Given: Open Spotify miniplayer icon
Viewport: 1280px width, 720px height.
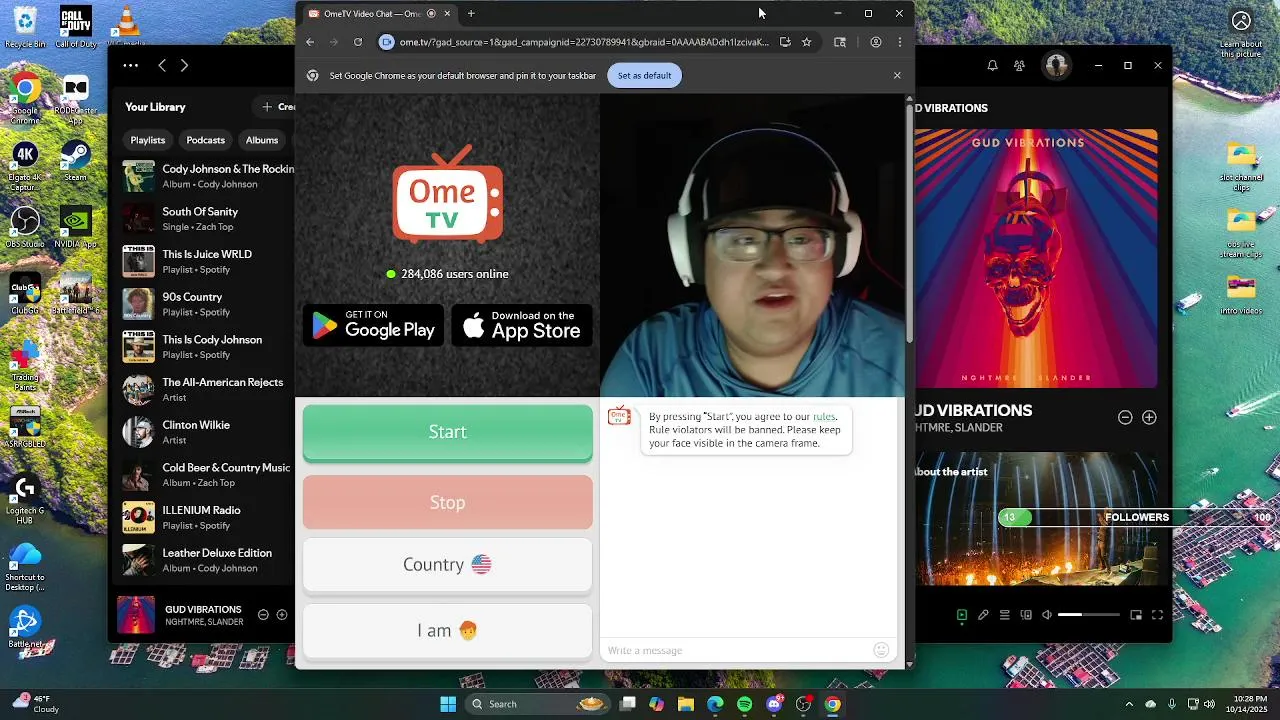Looking at the screenshot, I should pyautogui.click(x=1136, y=615).
